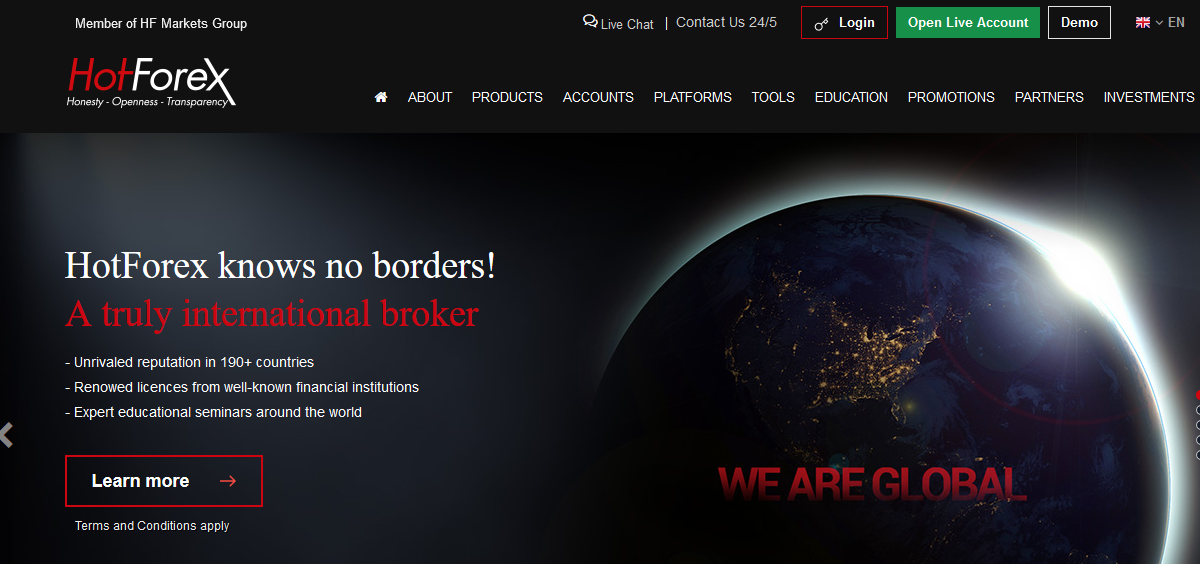
Task: Click 'Renowed licences from well-known financial institutions' line
Action: [242, 387]
